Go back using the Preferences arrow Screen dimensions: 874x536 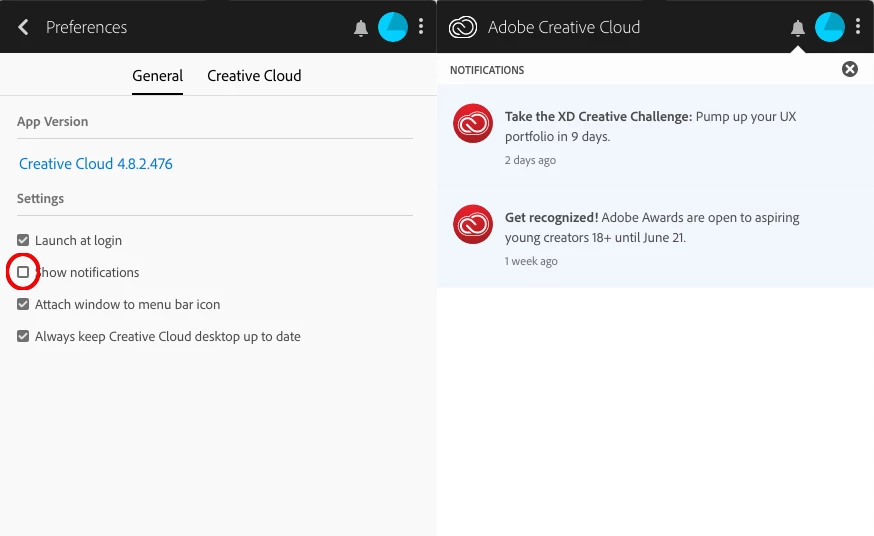[23, 27]
